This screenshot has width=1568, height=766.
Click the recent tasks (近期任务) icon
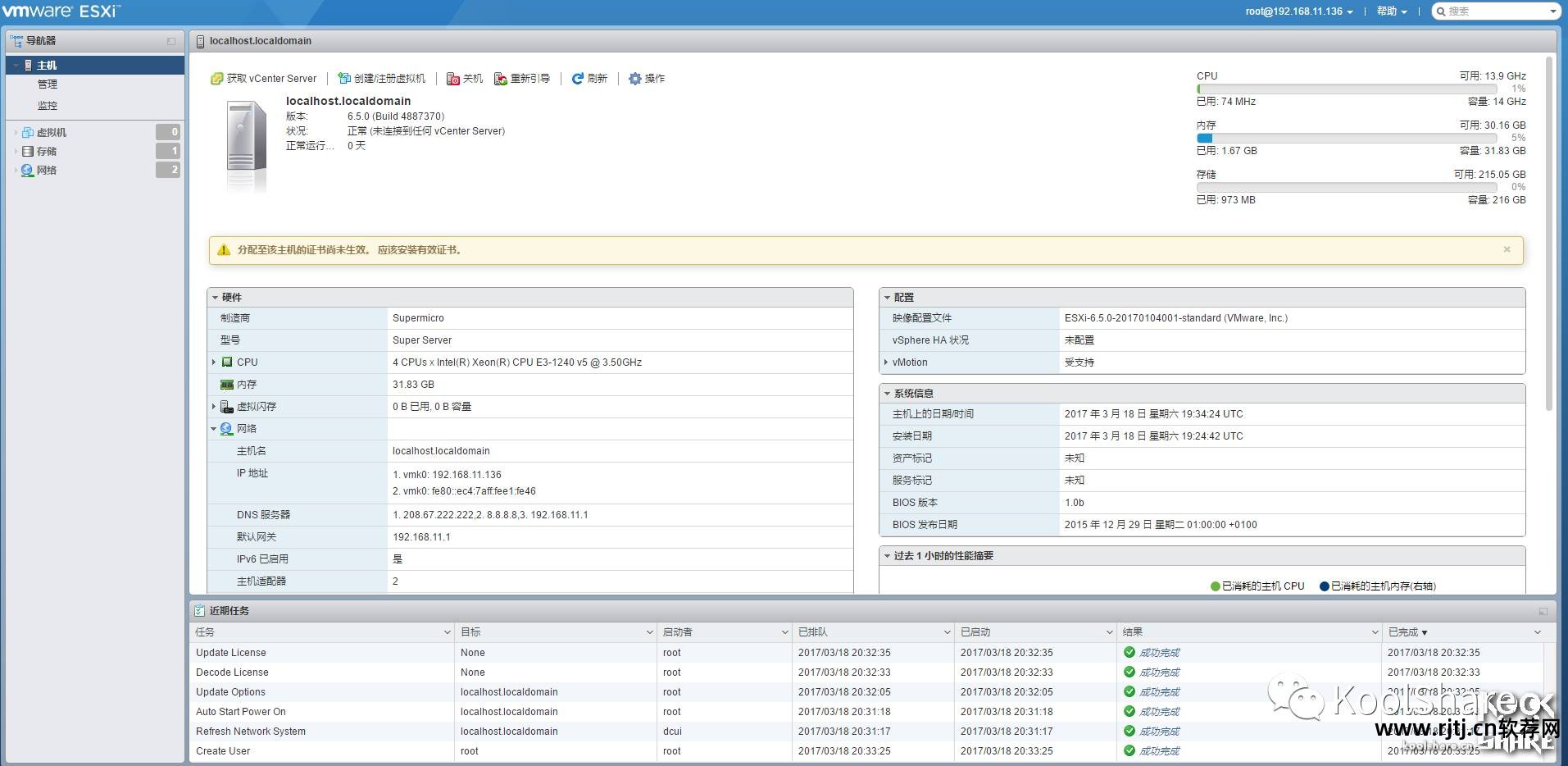(x=199, y=610)
